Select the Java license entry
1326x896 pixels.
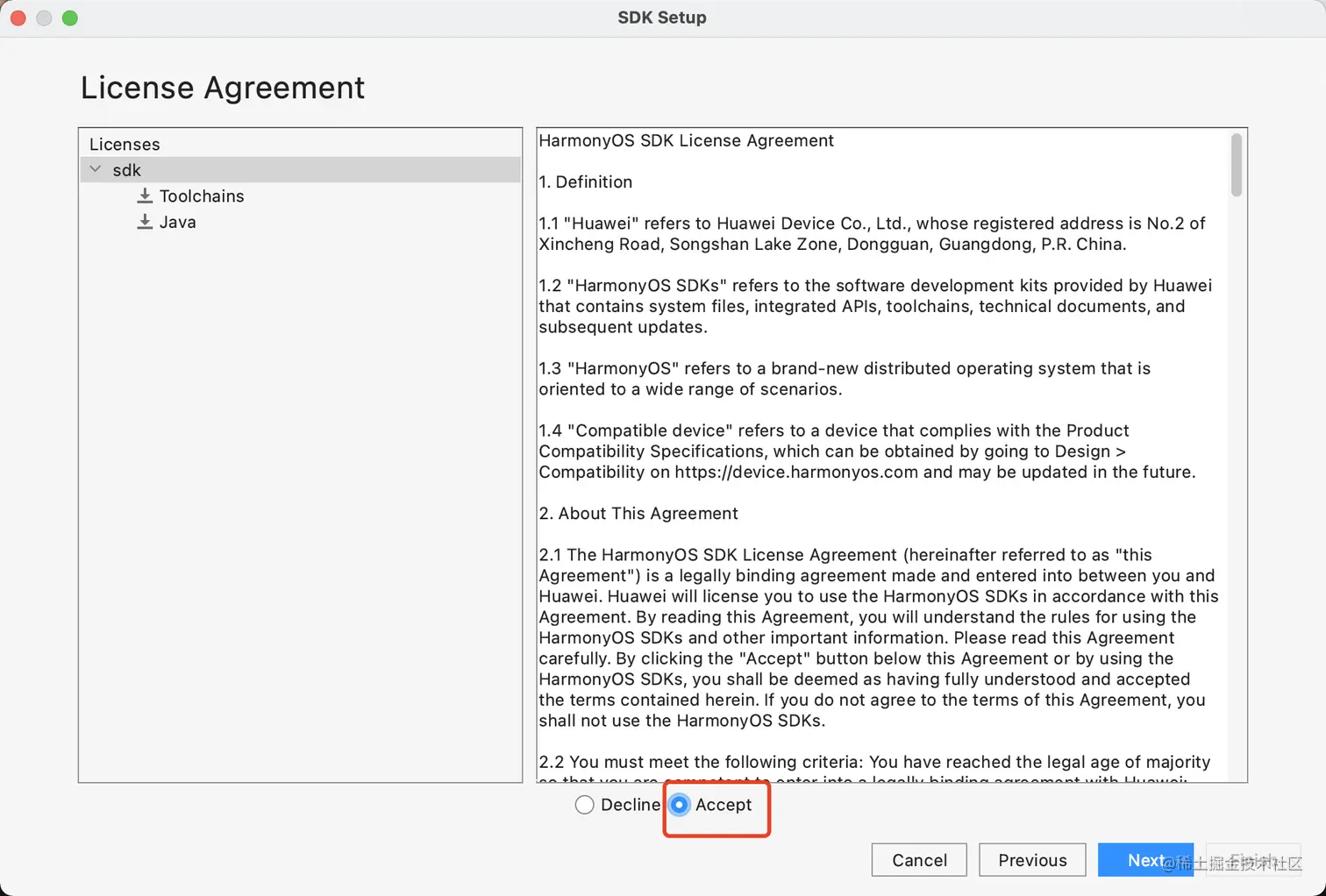(x=178, y=223)
